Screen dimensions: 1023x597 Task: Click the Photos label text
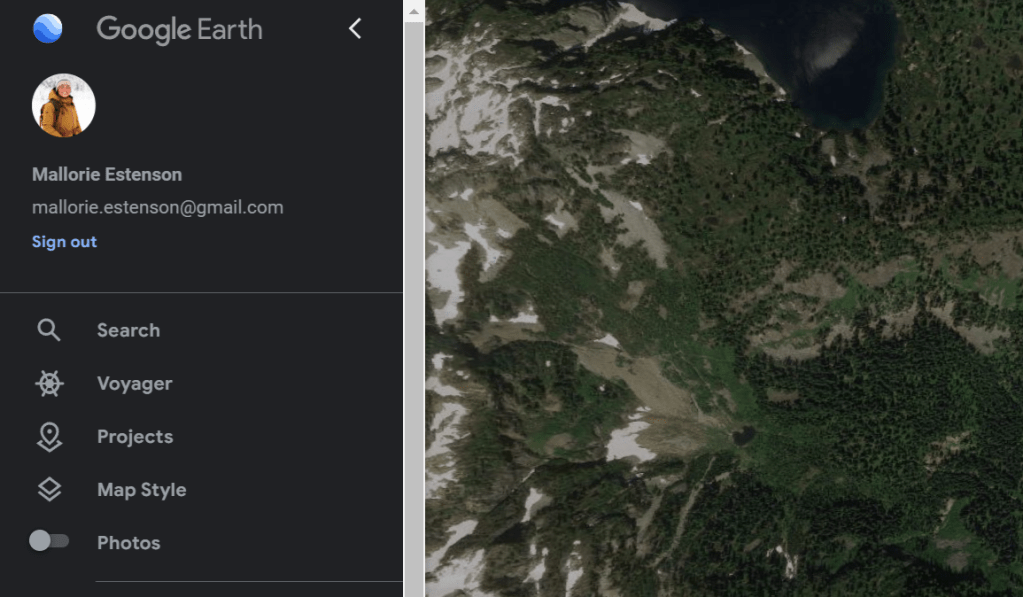pyautogui.click(x=128, y=543)
